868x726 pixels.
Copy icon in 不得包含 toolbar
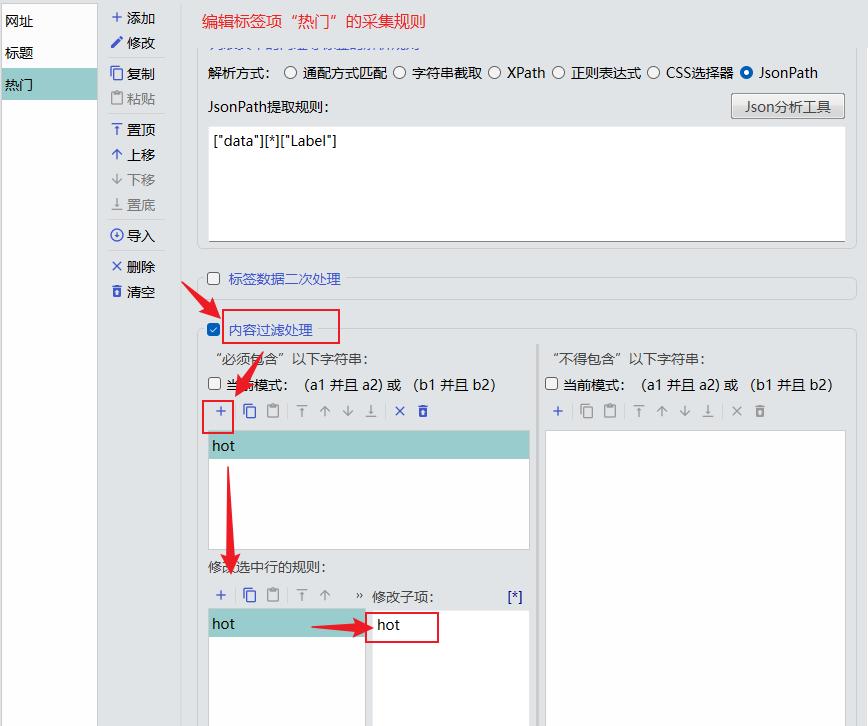[587, 411]
